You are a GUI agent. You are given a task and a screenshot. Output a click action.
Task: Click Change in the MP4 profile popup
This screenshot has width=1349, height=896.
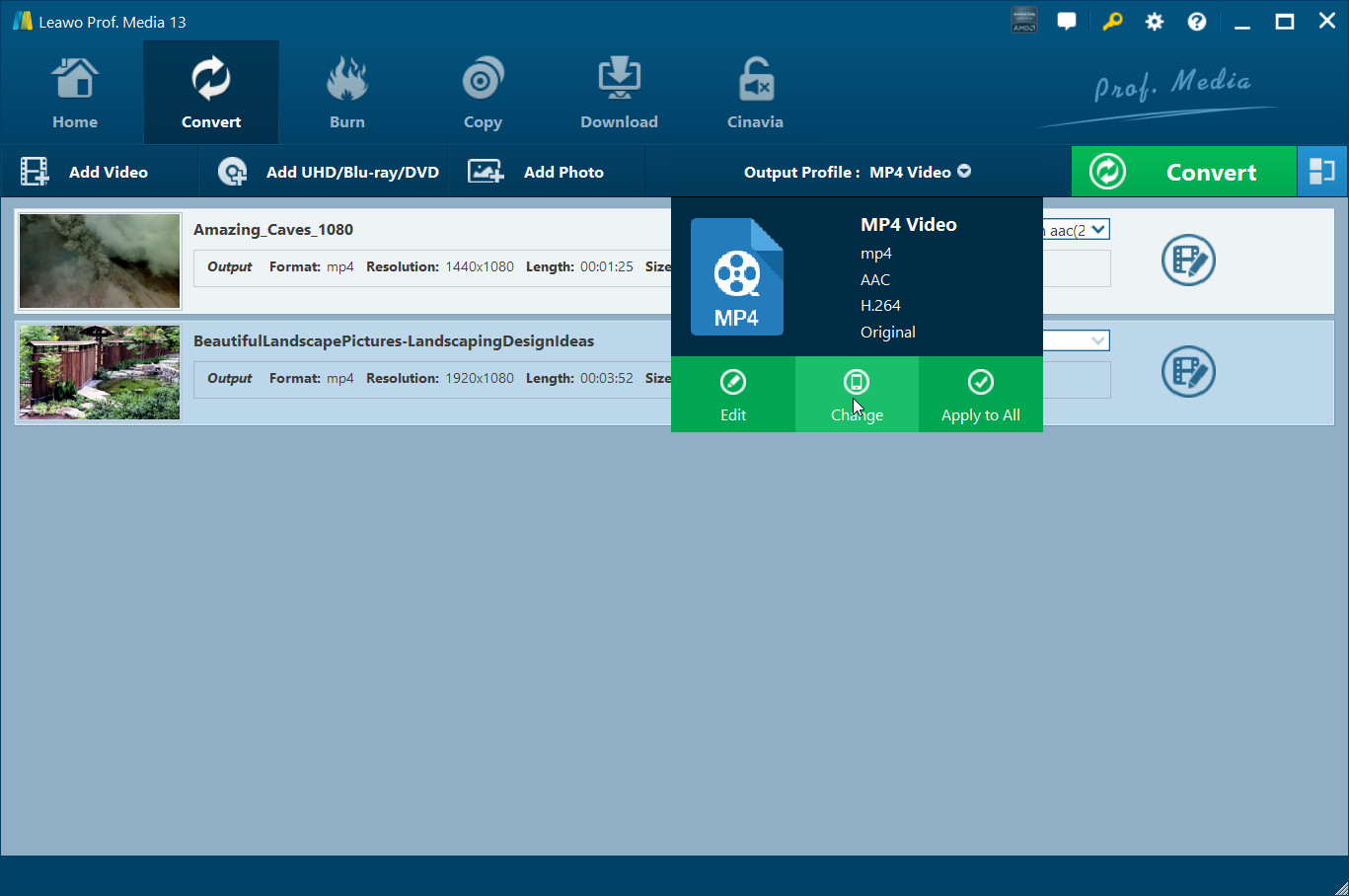click(857, 395)
